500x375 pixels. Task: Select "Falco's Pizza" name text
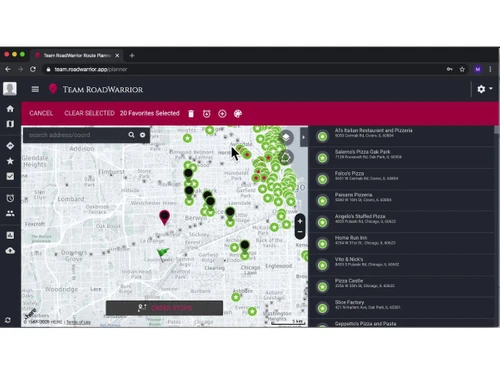coord(349,173)
